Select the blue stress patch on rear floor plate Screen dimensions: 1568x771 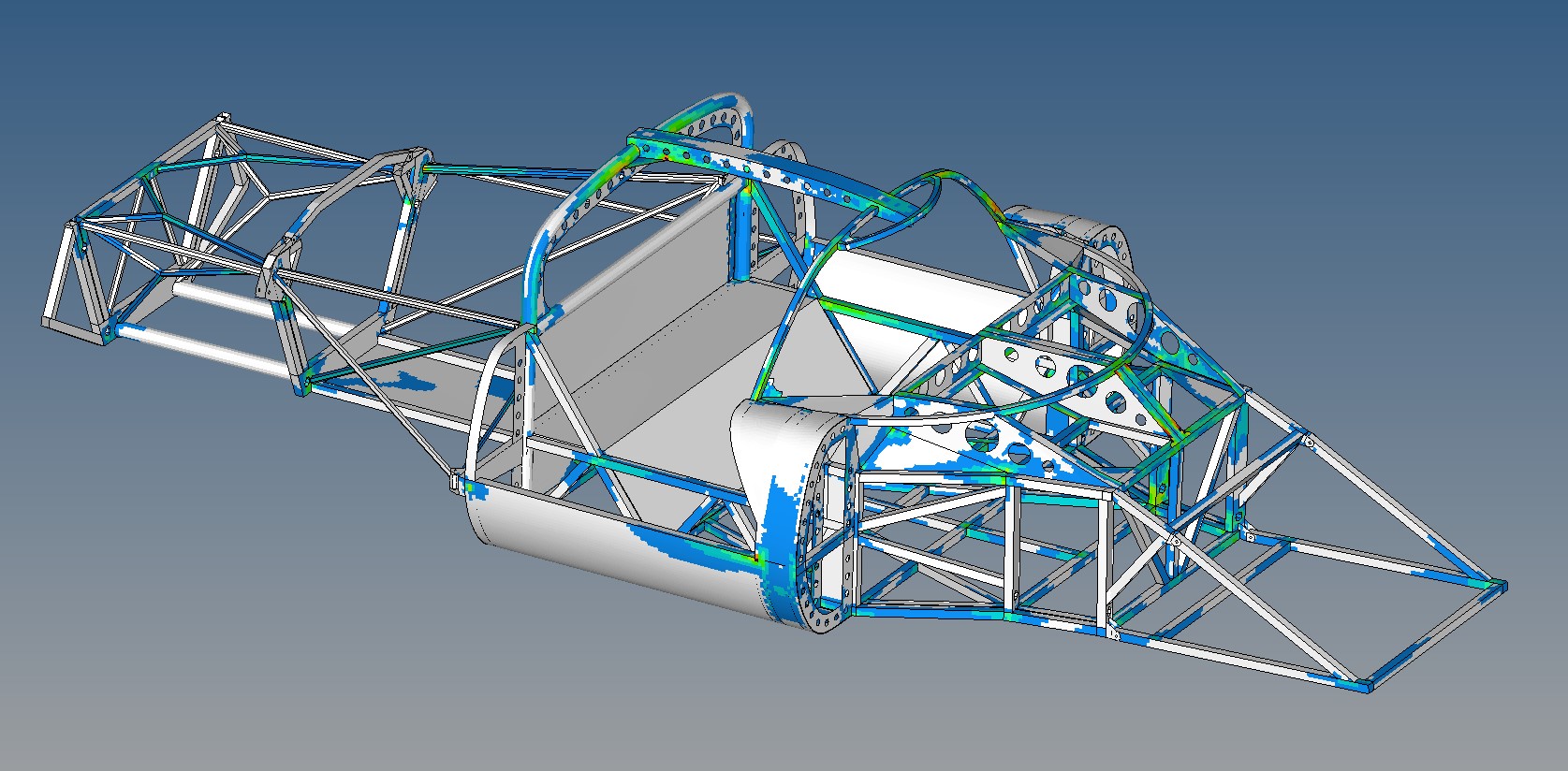403,381
